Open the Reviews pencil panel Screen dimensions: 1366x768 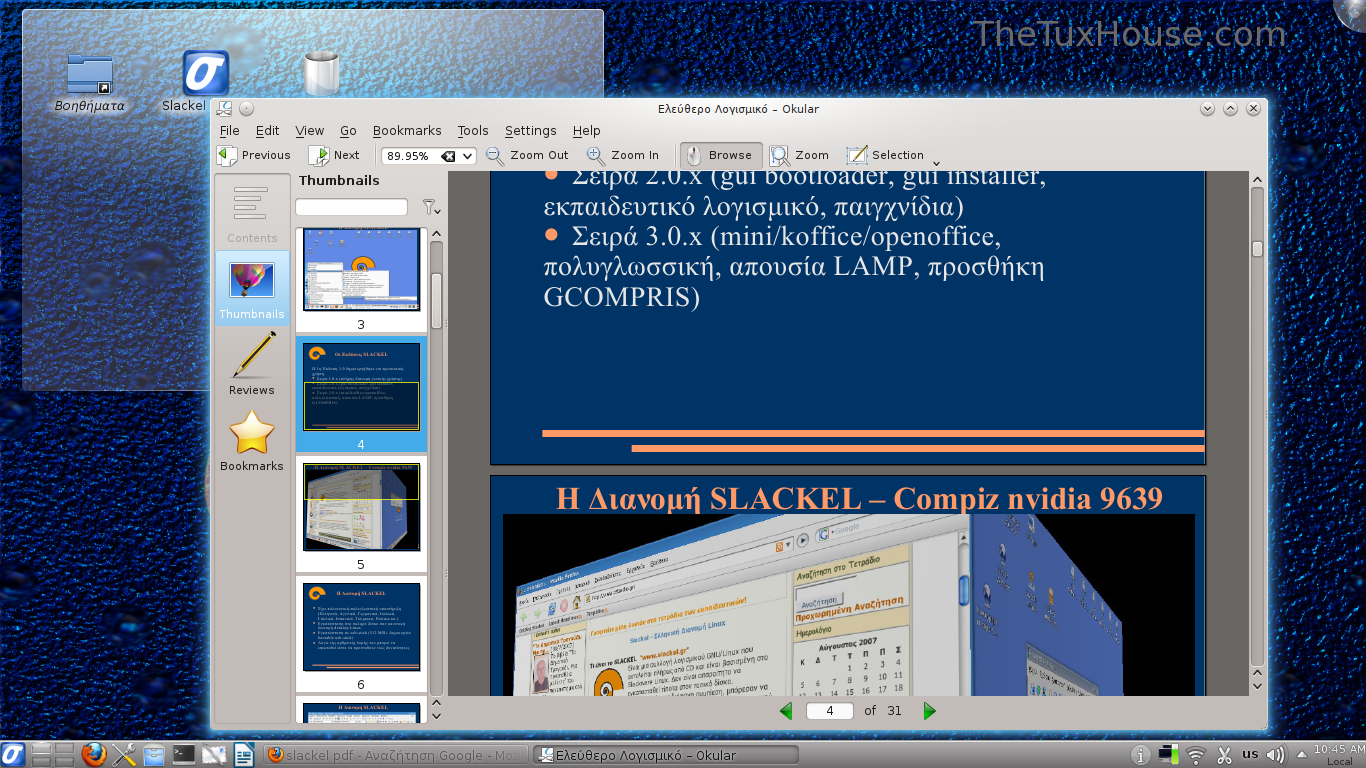click(x=252, y=364)
